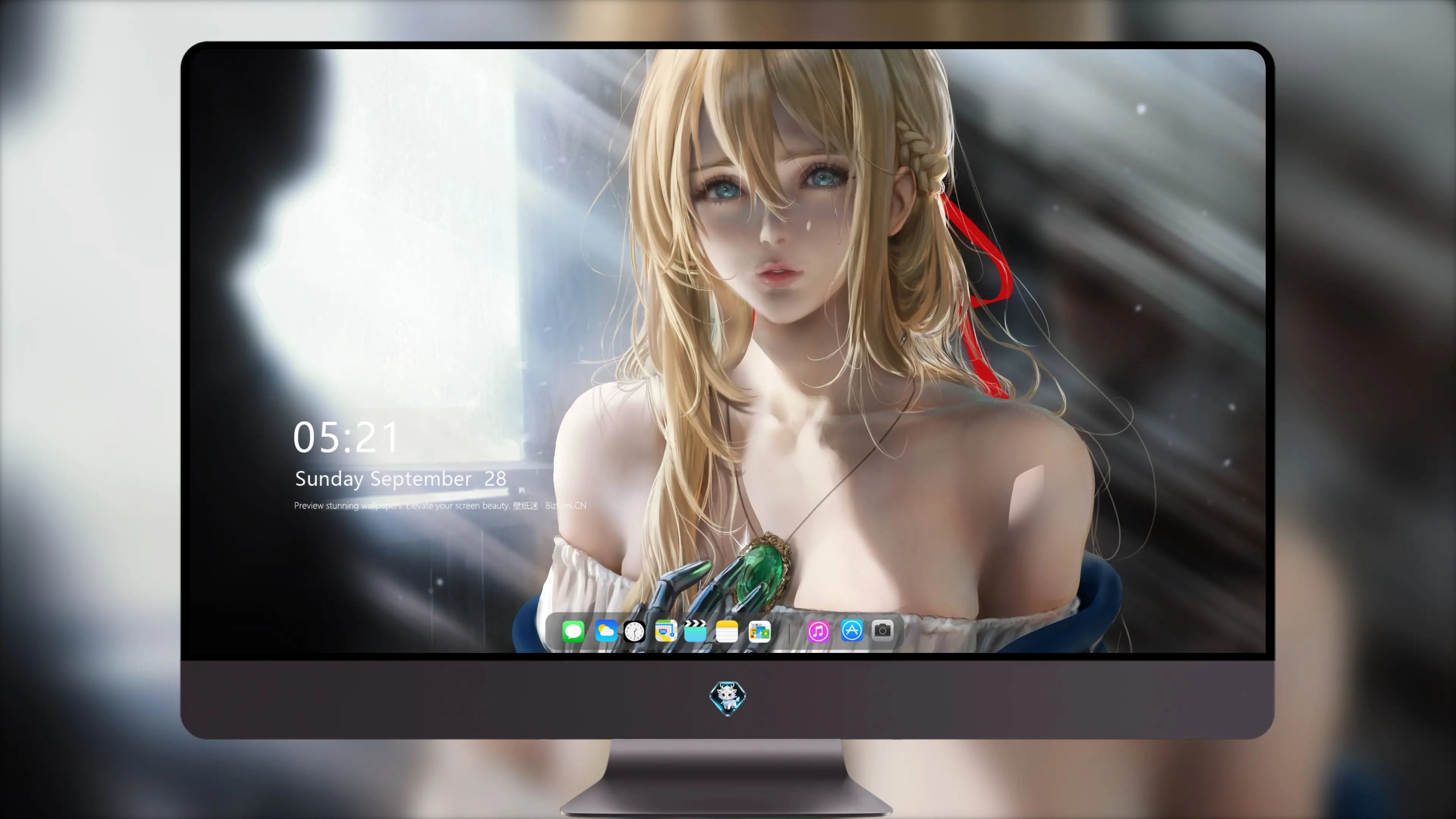Open the Weather app in the dock
The image size is (1456, 819).
[x=606, y=631]
